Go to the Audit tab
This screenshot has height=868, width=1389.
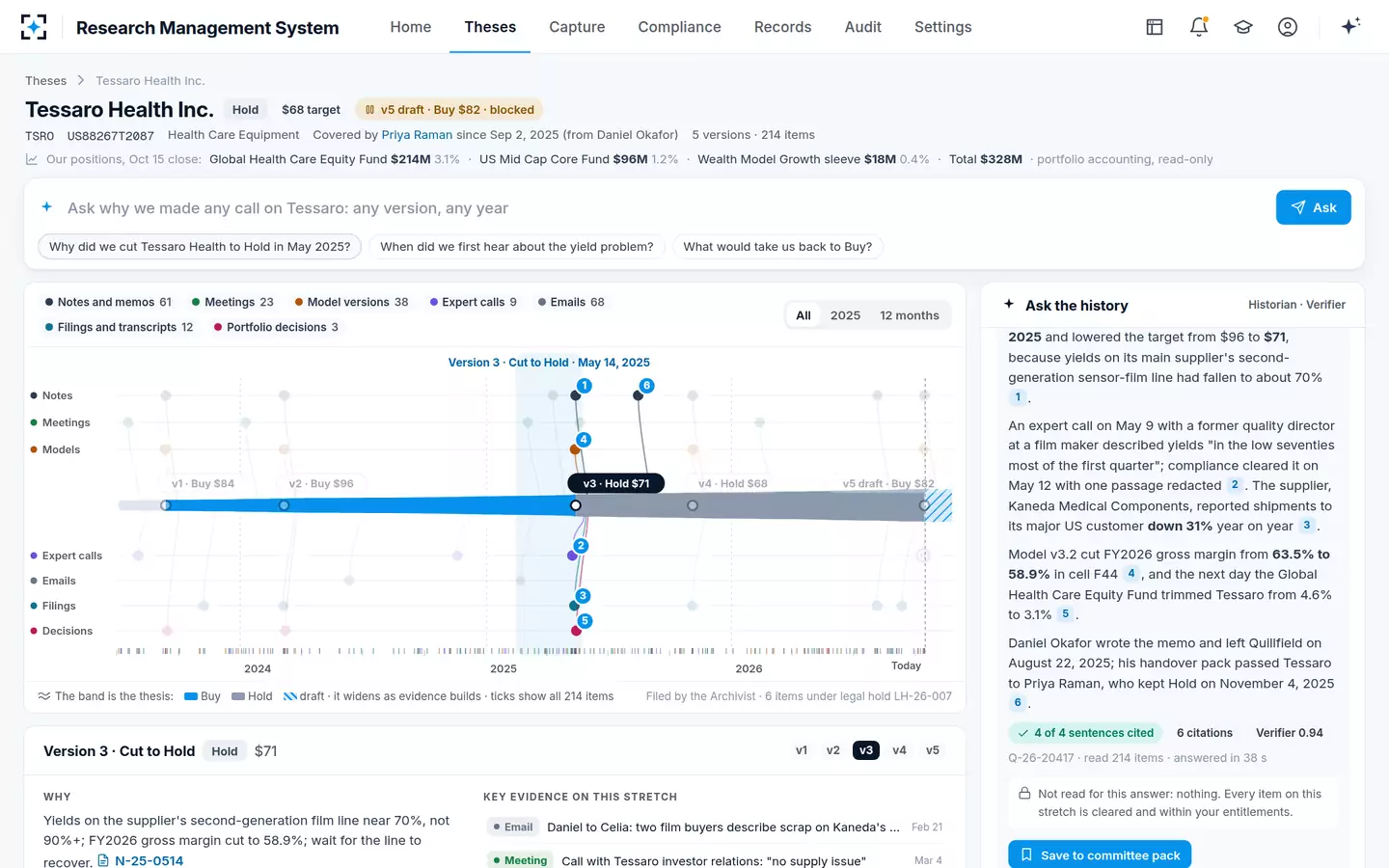coord(862,27)
